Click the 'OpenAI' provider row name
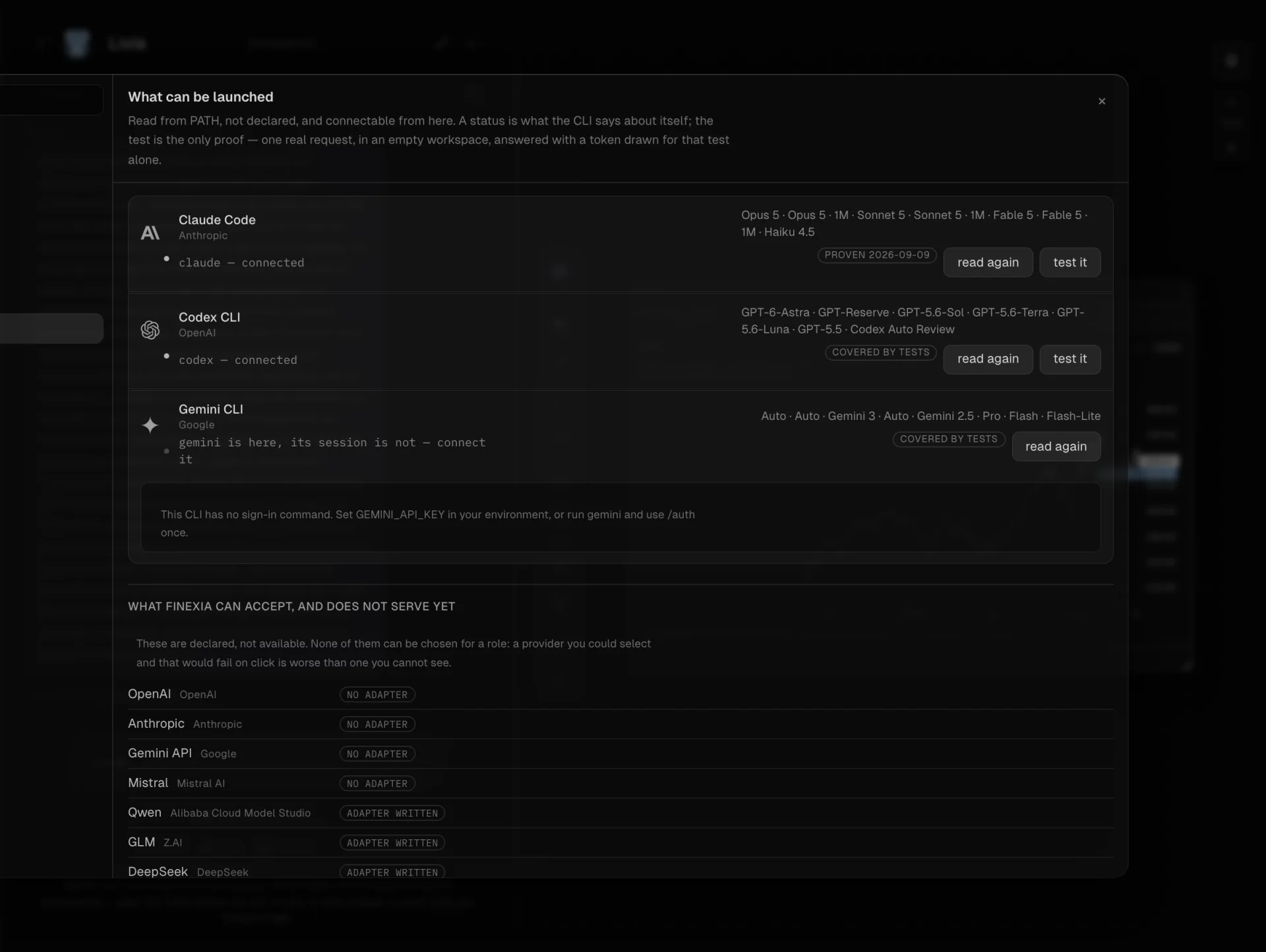The image size is (1266, 952). click(x=149, y=694)
